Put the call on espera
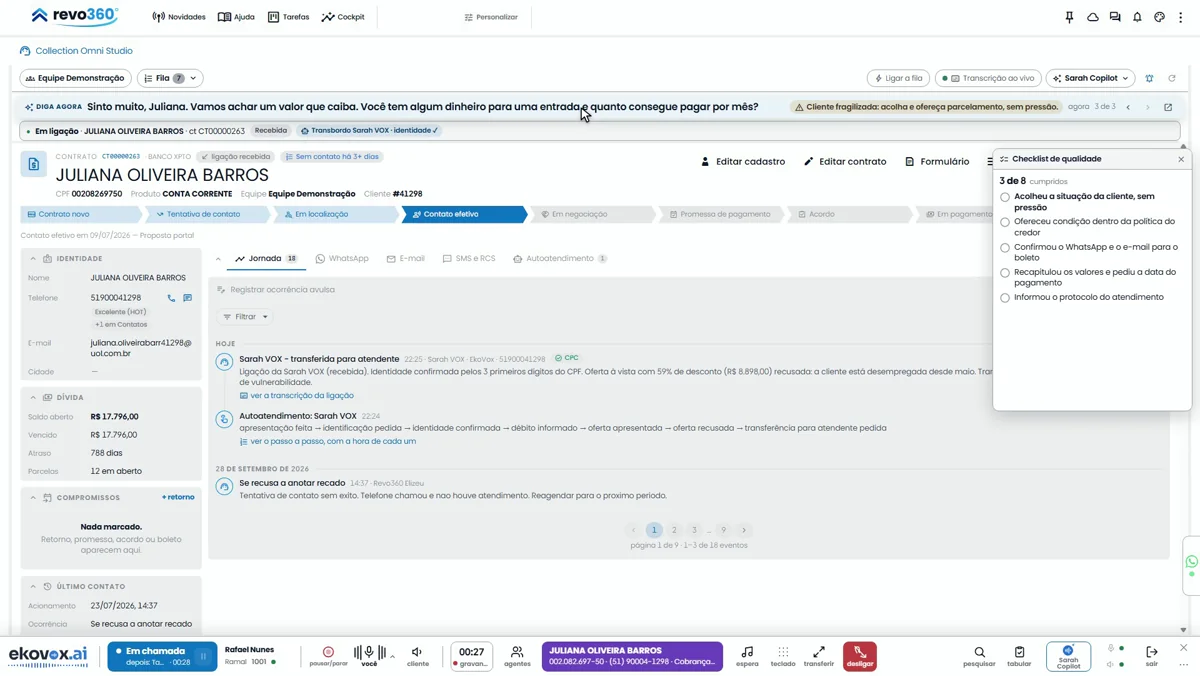Image resolution: width=1200 pixels, height=676 pixels. click(747, 656)
